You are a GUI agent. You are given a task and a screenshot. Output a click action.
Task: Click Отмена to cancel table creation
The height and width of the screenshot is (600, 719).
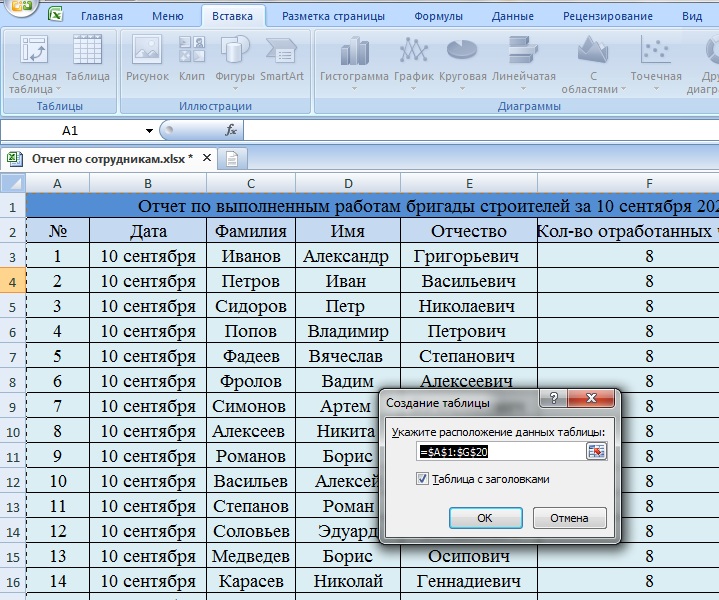pyautogui.click(x=569, y=518)
